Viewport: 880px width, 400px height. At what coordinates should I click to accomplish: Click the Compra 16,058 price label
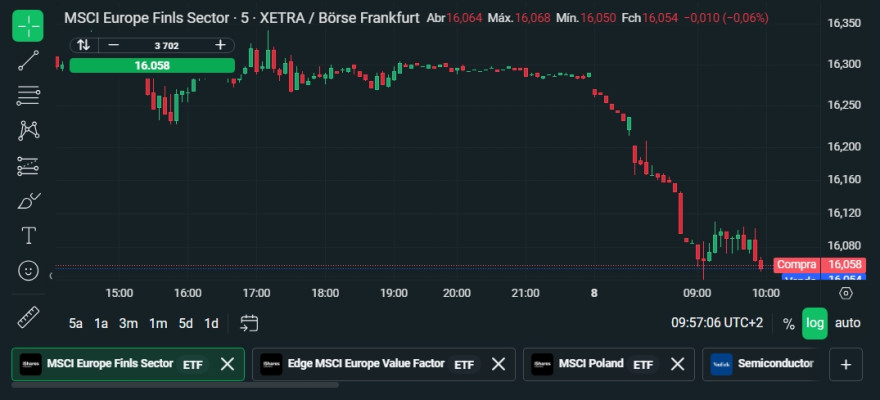tap(819, 265)
